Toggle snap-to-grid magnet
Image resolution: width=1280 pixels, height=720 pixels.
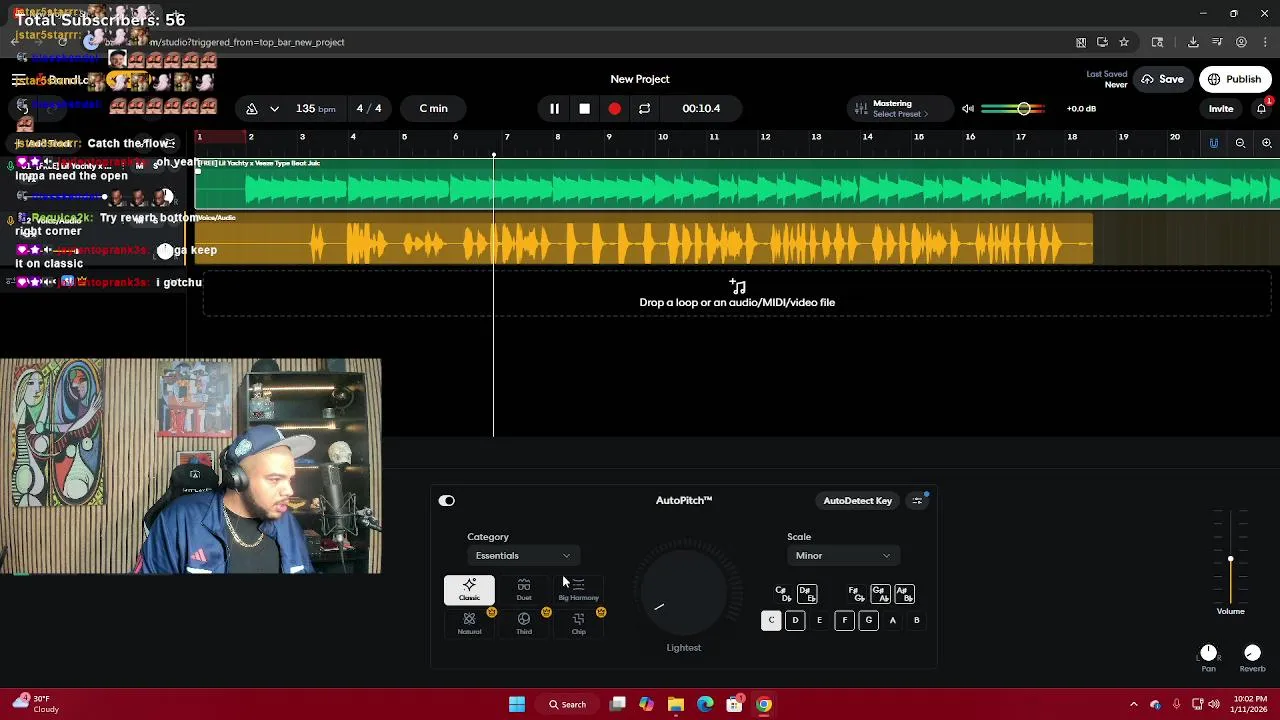(1214, 143)
